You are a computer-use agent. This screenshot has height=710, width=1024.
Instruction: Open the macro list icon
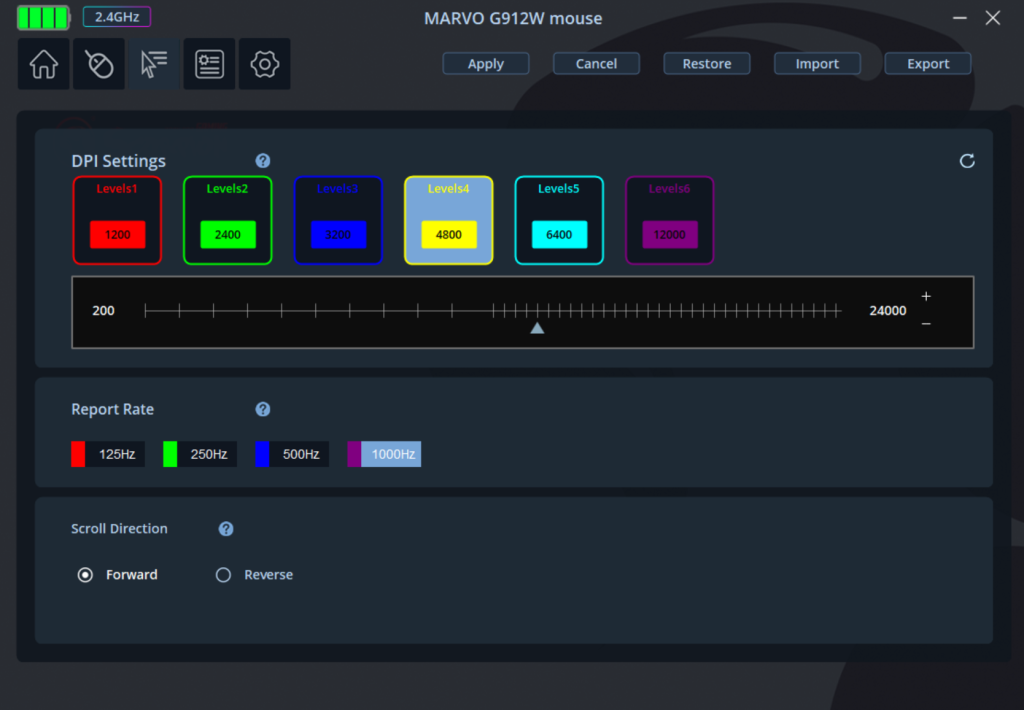point(209,65)
